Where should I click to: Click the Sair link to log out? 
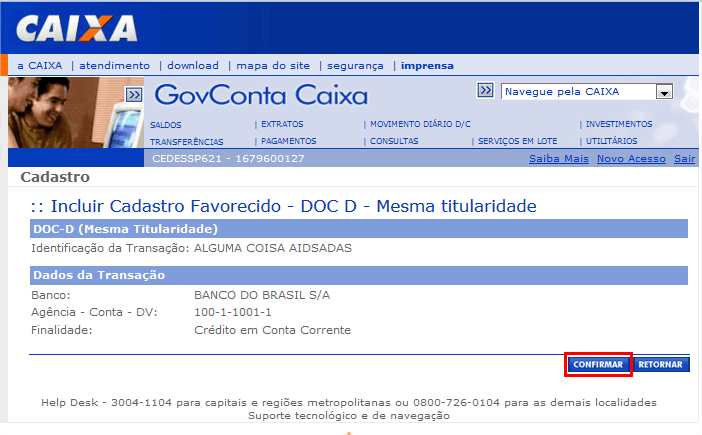tap(685, 158)
